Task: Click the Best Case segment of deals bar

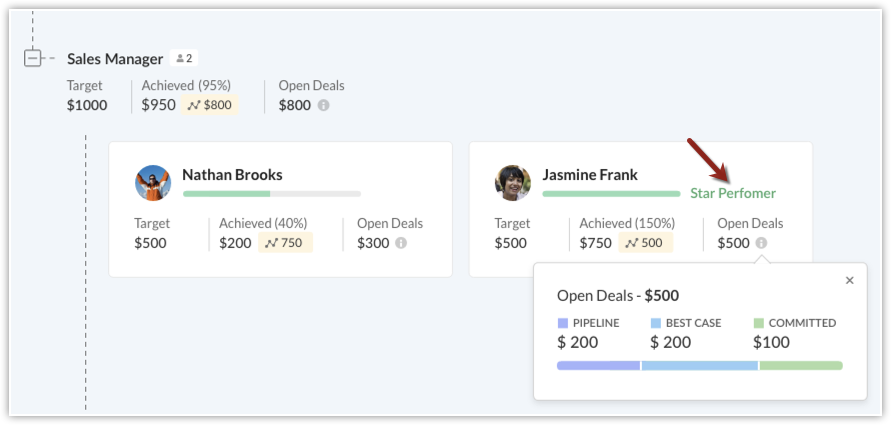Action: [x=699, y=366]
